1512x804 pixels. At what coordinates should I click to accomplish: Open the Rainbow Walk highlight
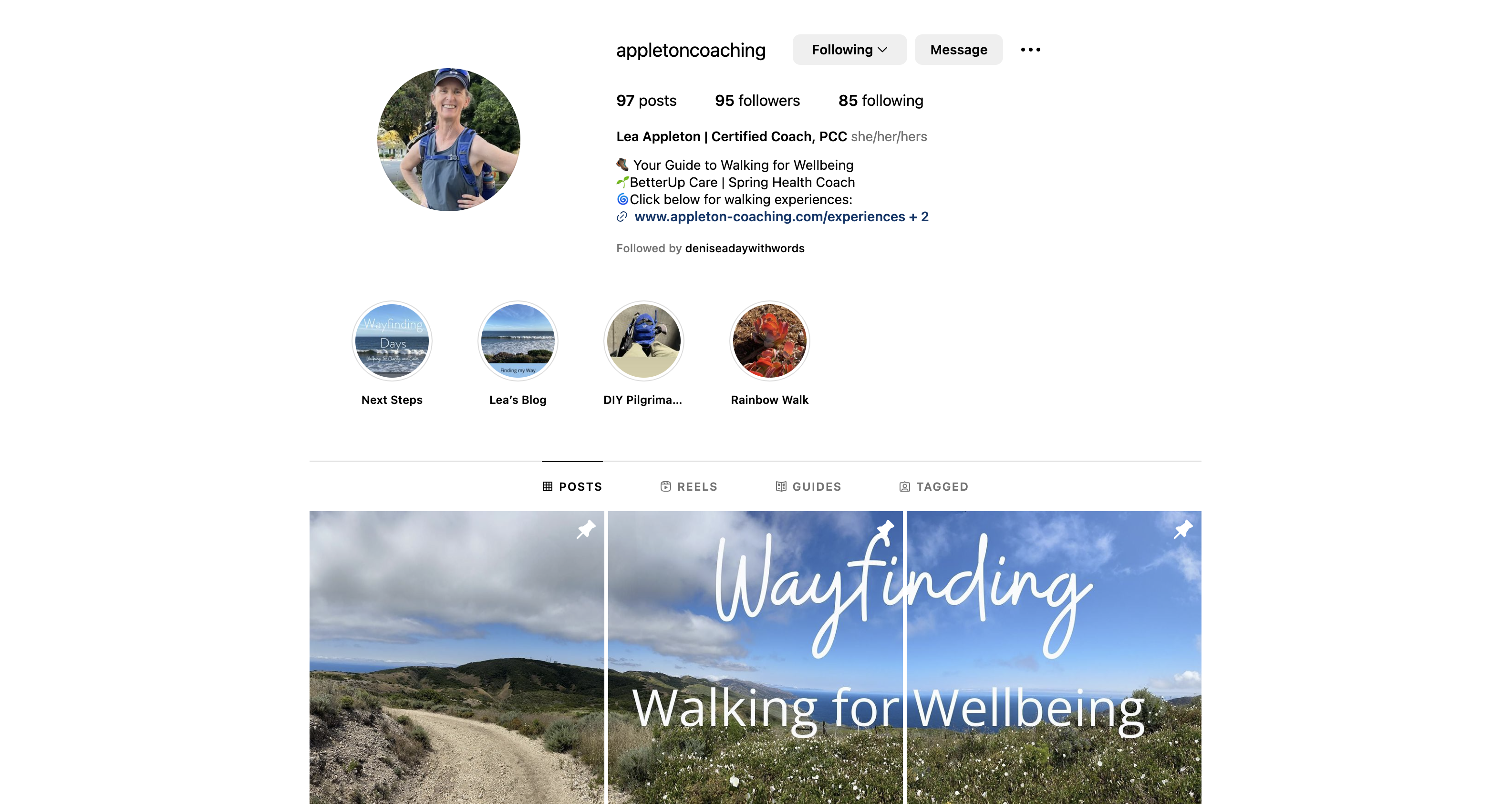click(x=769, y=341)
